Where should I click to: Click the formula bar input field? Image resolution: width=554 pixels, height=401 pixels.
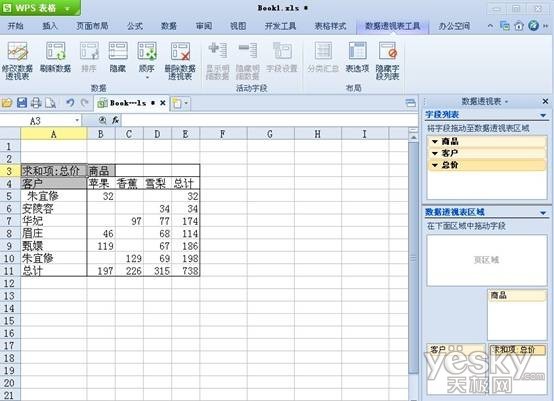[x=270, y=120]
